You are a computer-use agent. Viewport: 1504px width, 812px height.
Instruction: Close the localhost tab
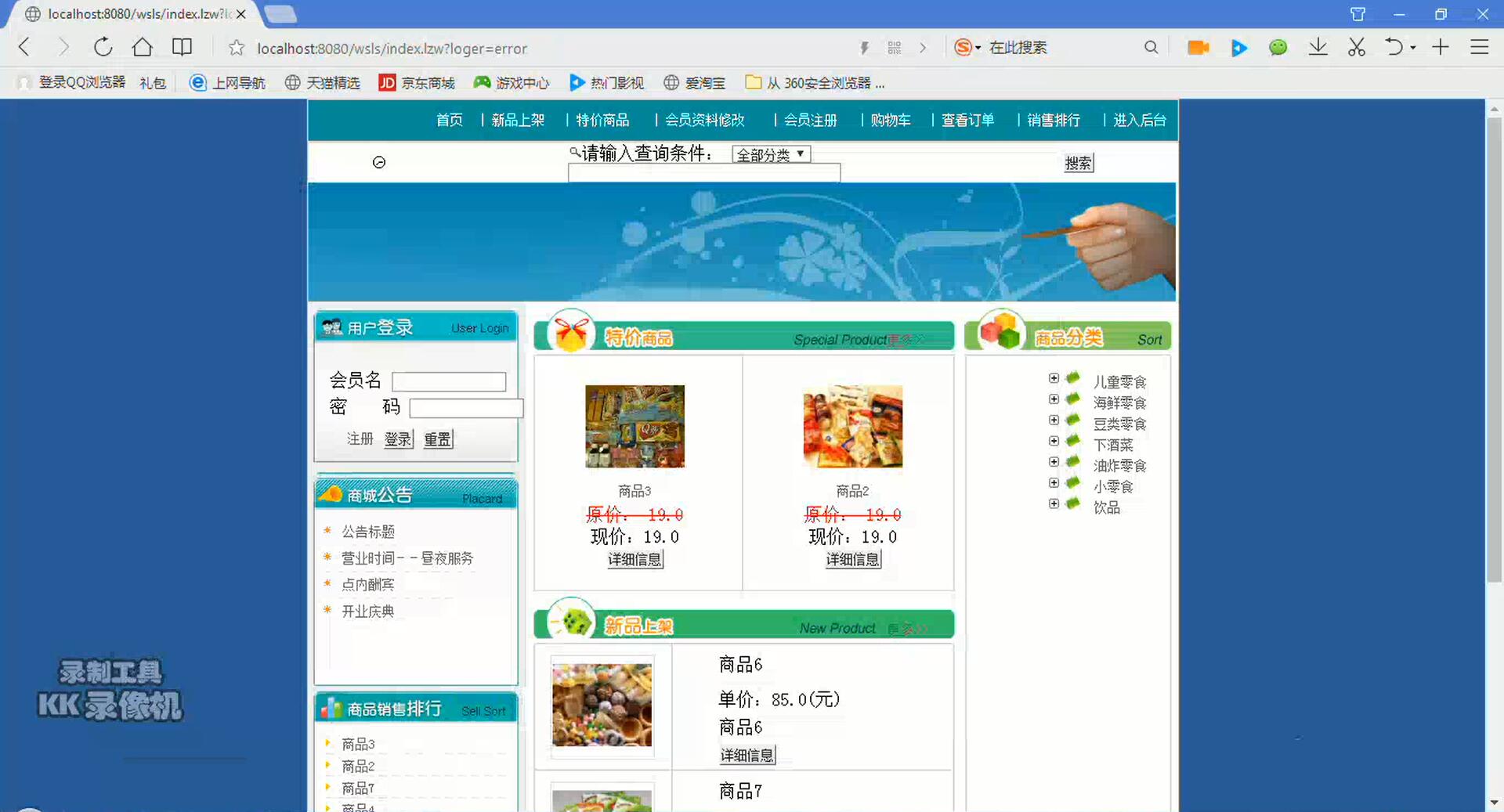click(241, 14)
